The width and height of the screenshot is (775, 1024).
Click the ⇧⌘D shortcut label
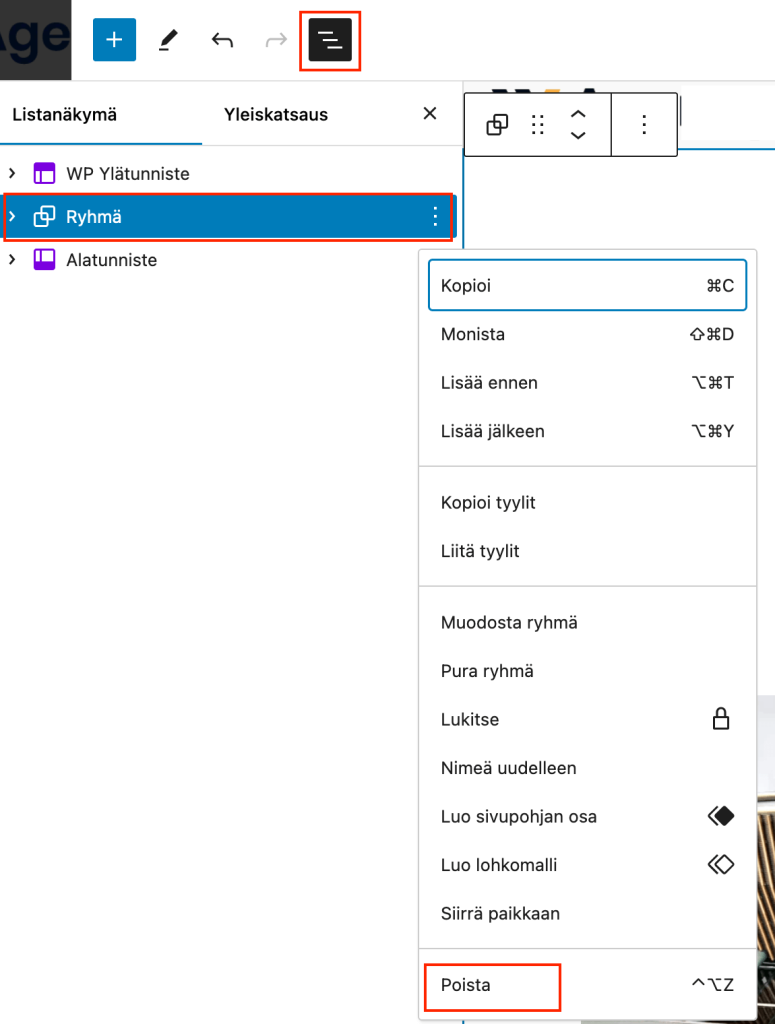click(x=712, y=334)
